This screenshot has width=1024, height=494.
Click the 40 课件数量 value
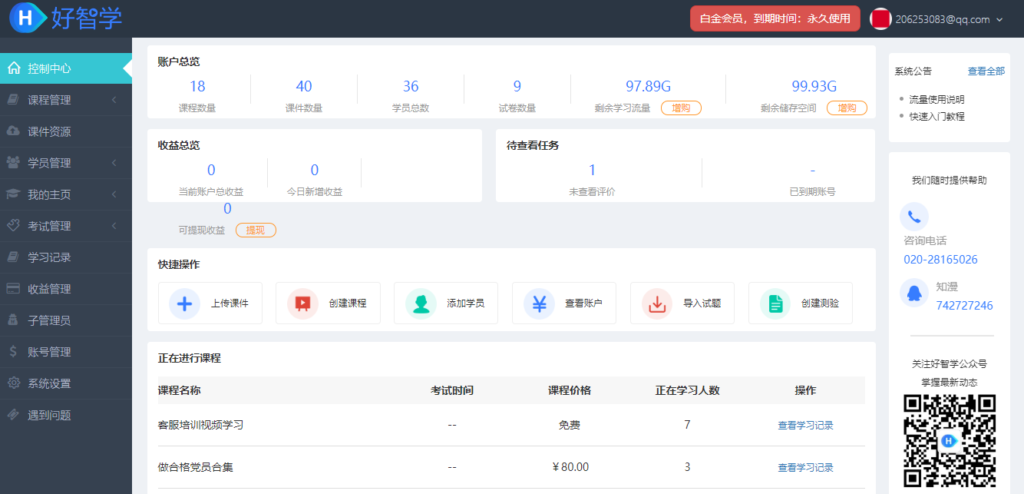tap(304, 86)
